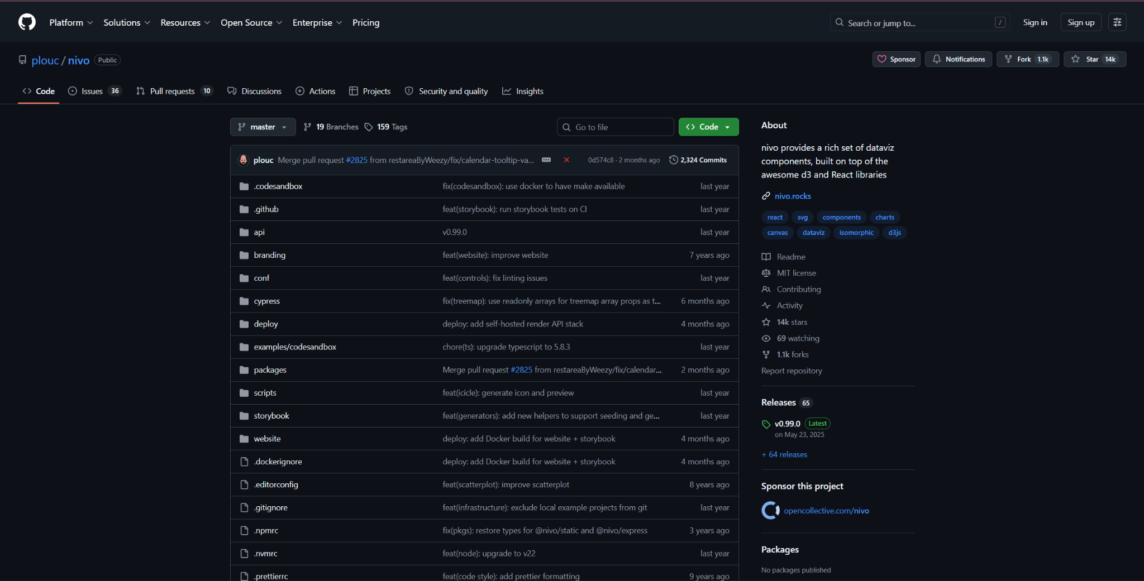Image resolution: width=1144 pixels, height=581 pixels.
Task: Switch to the Pull requests tab
Action: [174, 91]
